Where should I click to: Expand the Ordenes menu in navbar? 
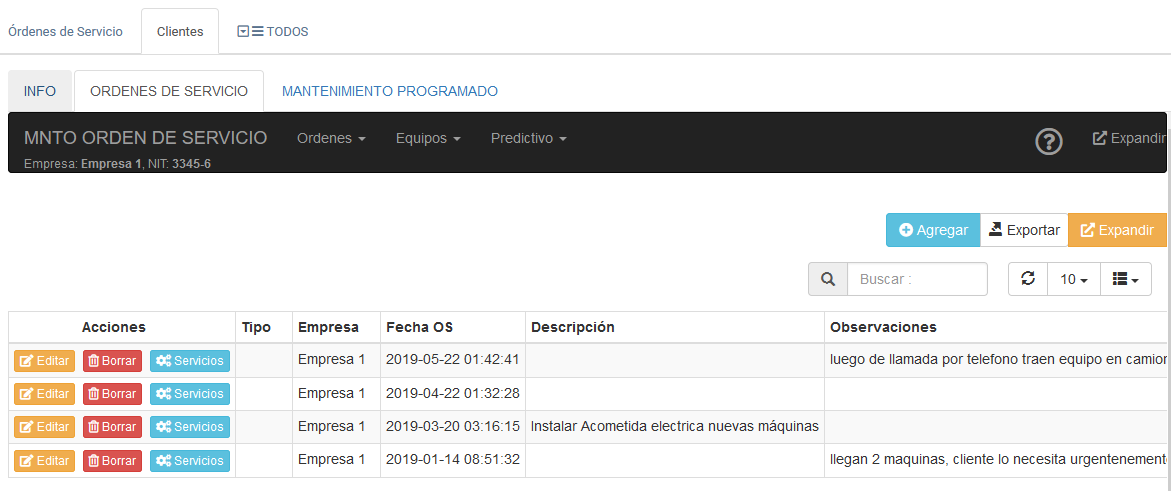[331, 138]
